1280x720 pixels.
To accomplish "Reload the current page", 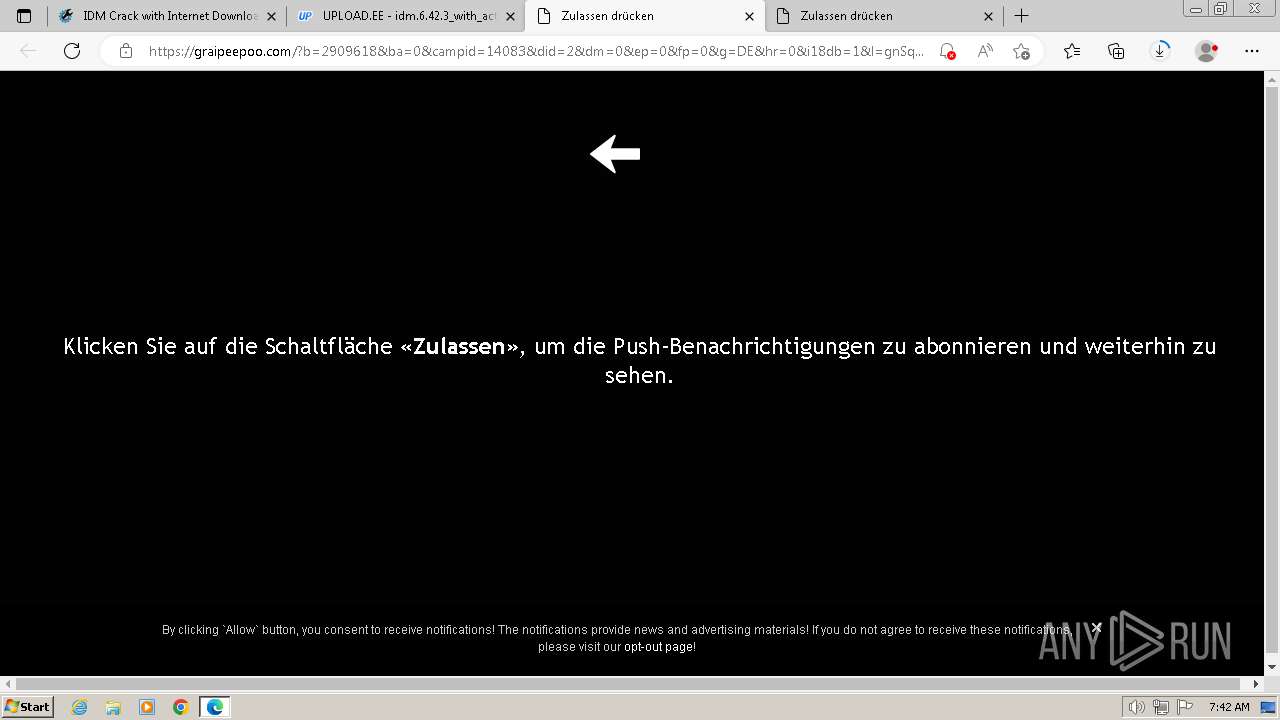I will (72, 51).
